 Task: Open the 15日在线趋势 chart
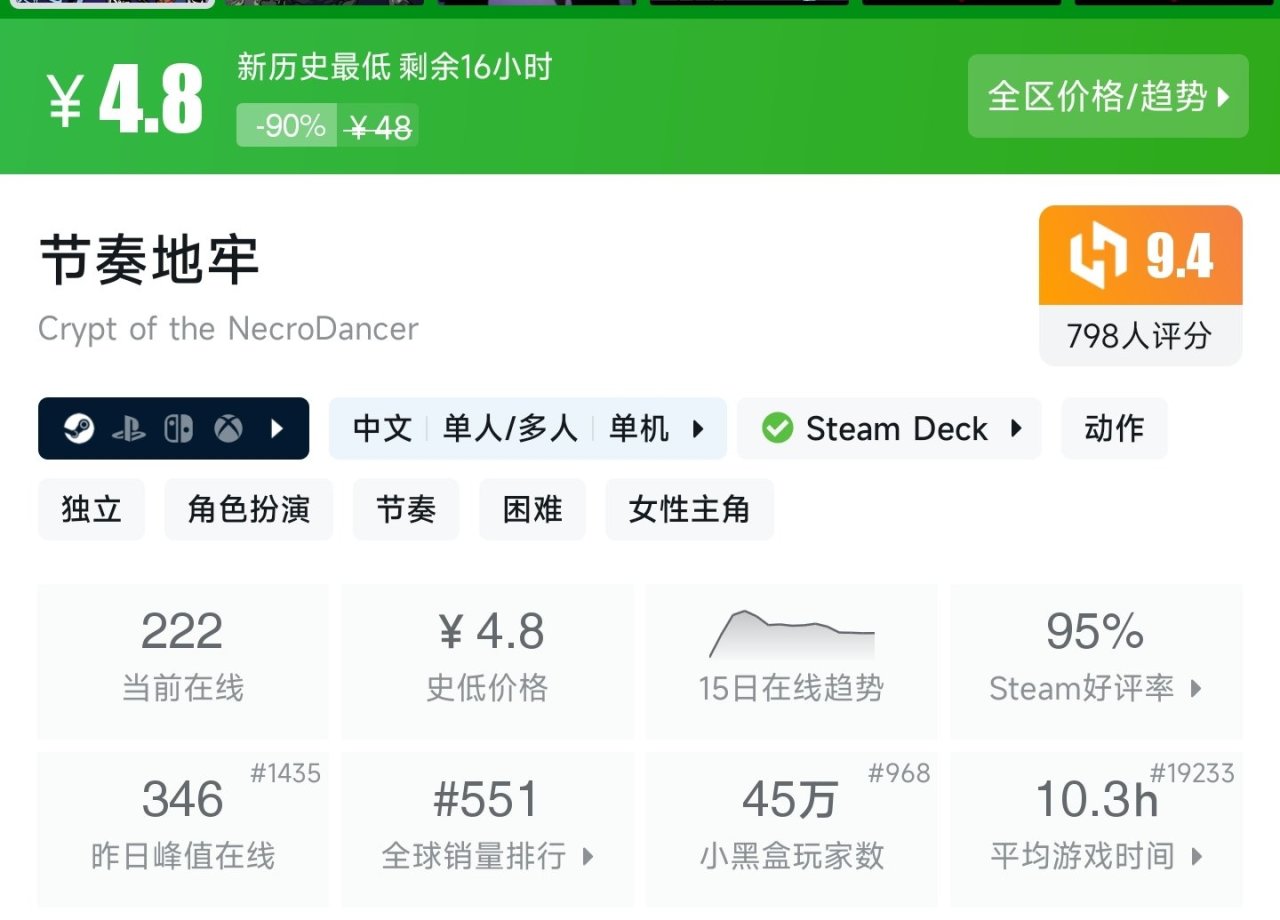(791, 661)
